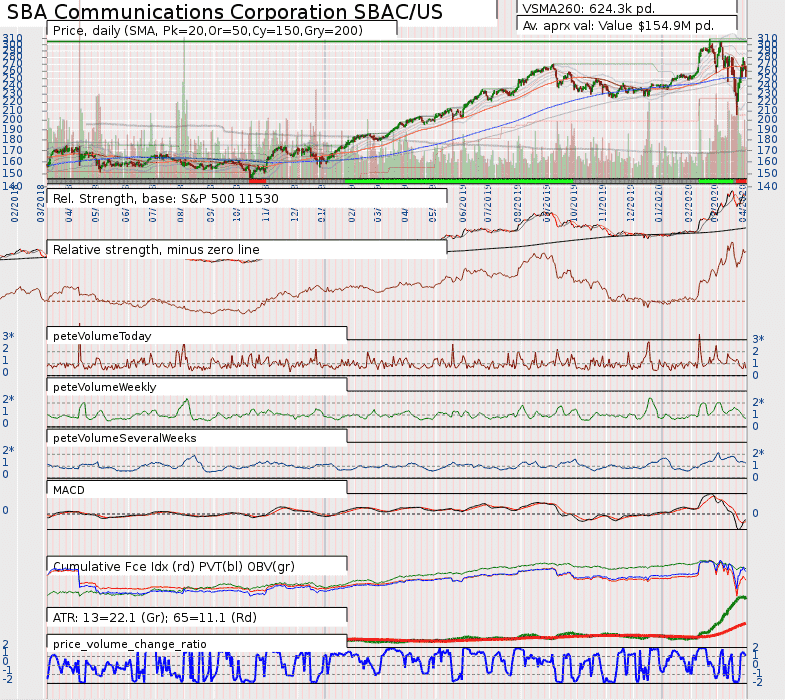Viewport: 785px width, 700px height.
Task: Click the 01/2020 date axis label
Action: click(660, 204)
